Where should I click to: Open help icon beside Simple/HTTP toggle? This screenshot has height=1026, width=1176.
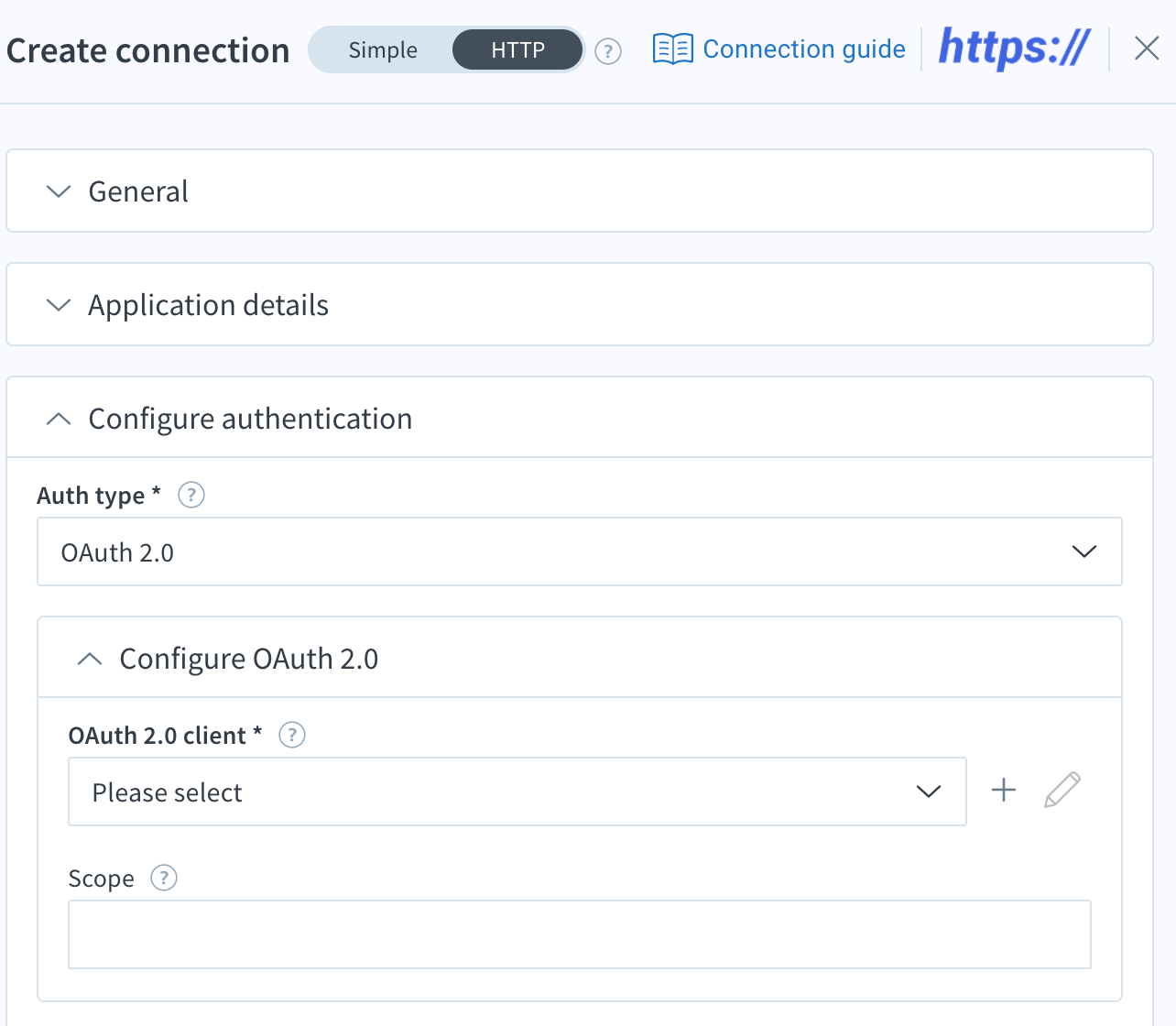coord(608,51)
